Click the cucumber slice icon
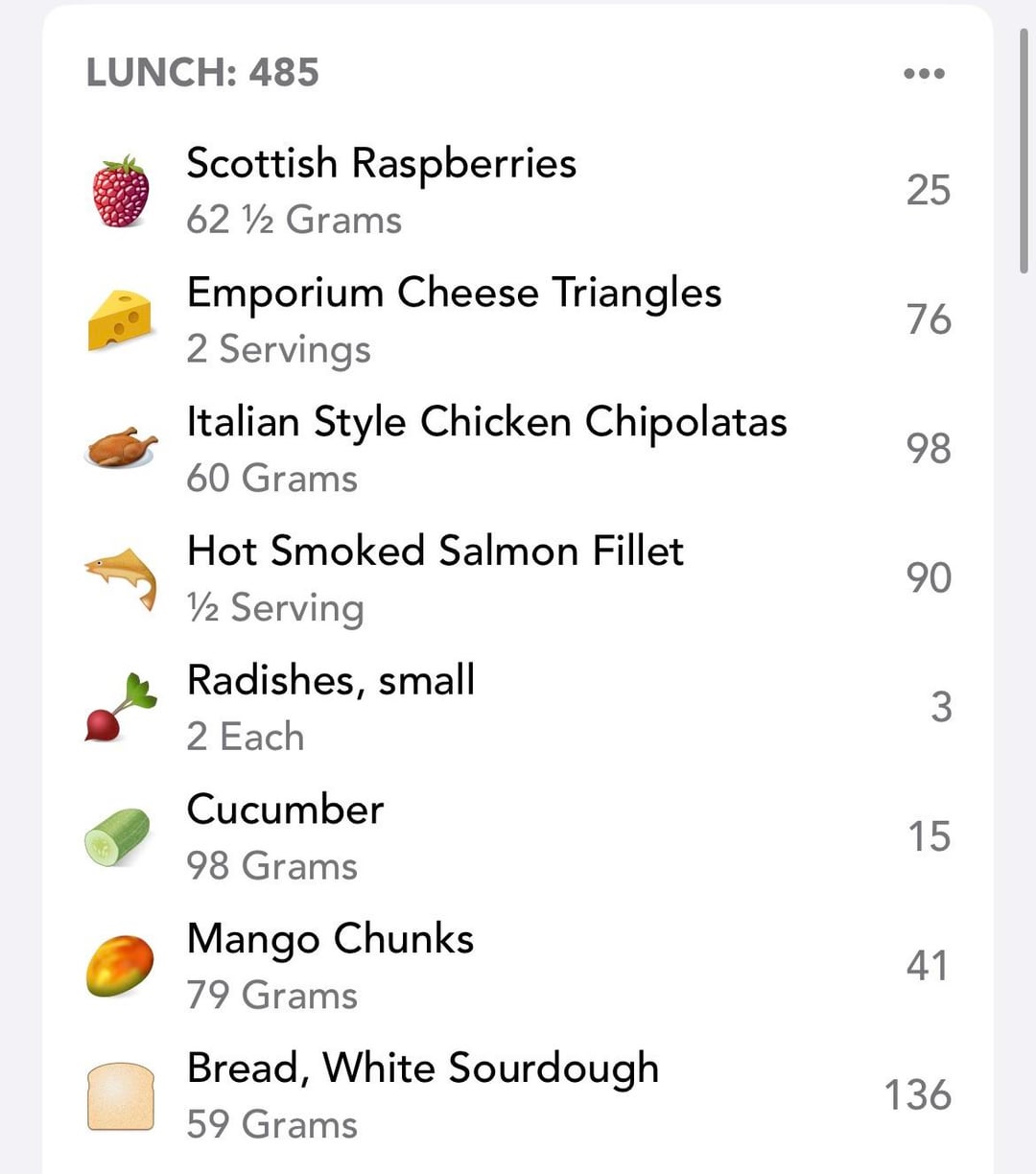1036x1174 pixels. [118, 836]
